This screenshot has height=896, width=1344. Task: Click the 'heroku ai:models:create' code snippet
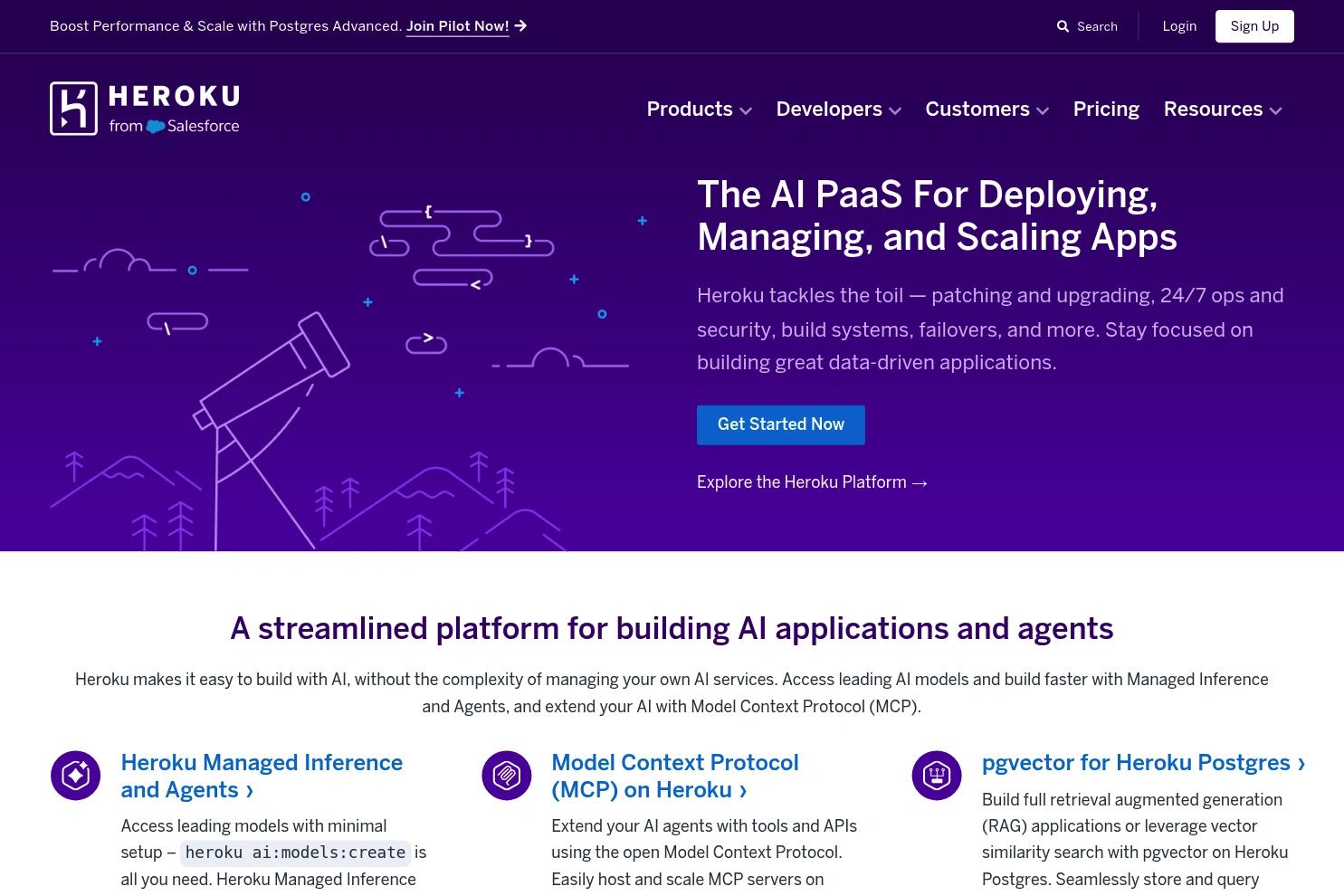coord(295,853)
